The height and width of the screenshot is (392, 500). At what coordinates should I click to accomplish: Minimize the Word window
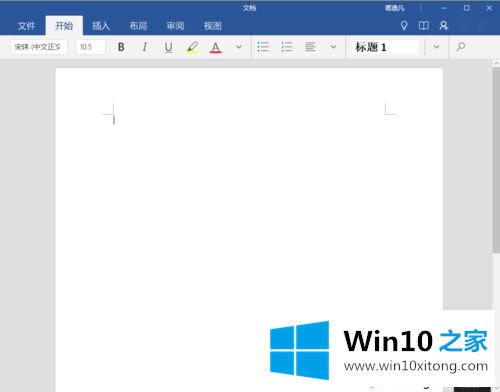444,8
